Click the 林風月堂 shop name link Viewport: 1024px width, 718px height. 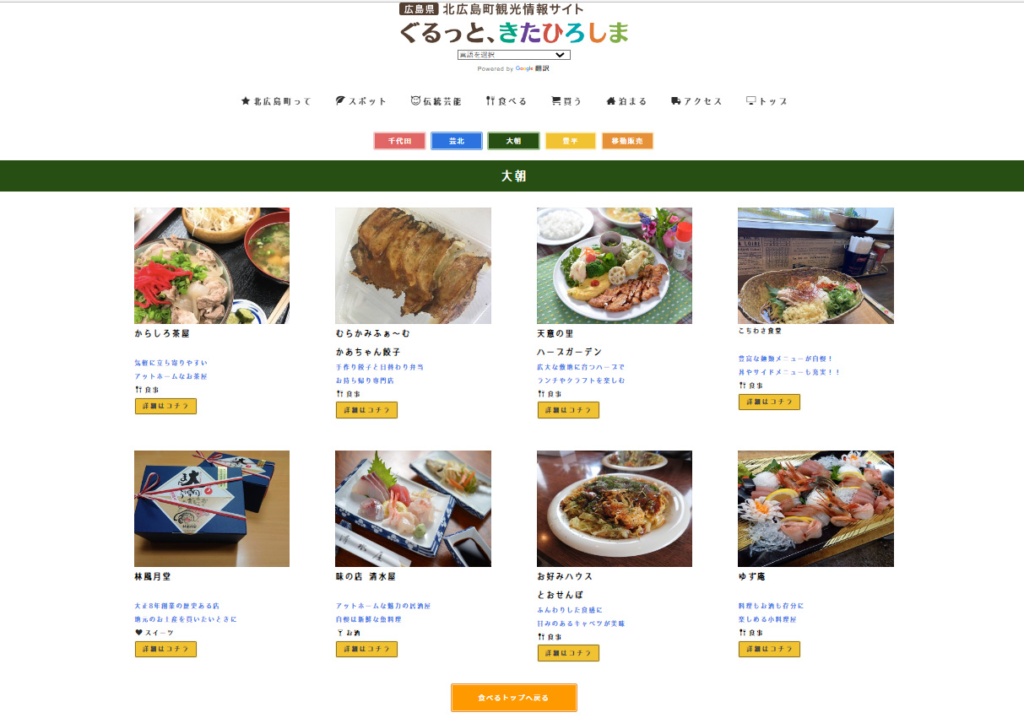click(153, 577)
